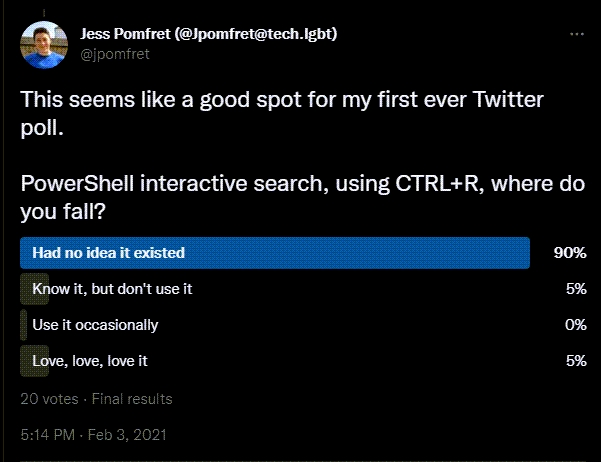Click the Feb 3, 2021 date

[x=127, y=435]
